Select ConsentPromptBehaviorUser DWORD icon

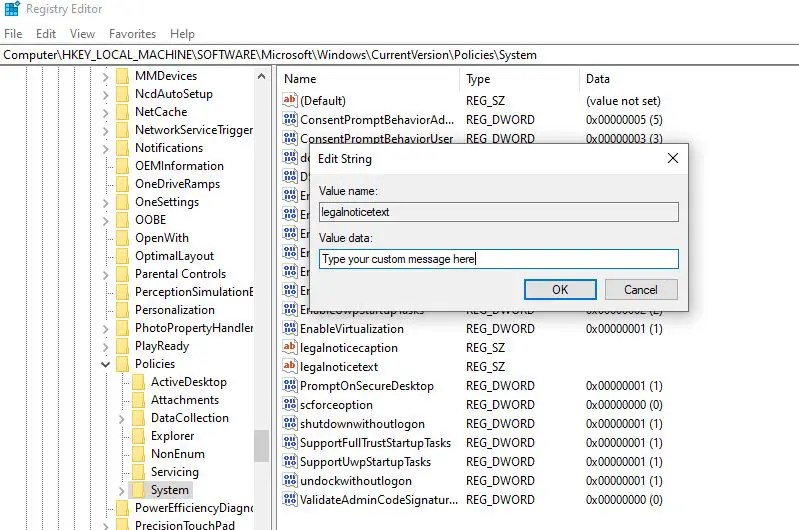(x=289, y=138)
